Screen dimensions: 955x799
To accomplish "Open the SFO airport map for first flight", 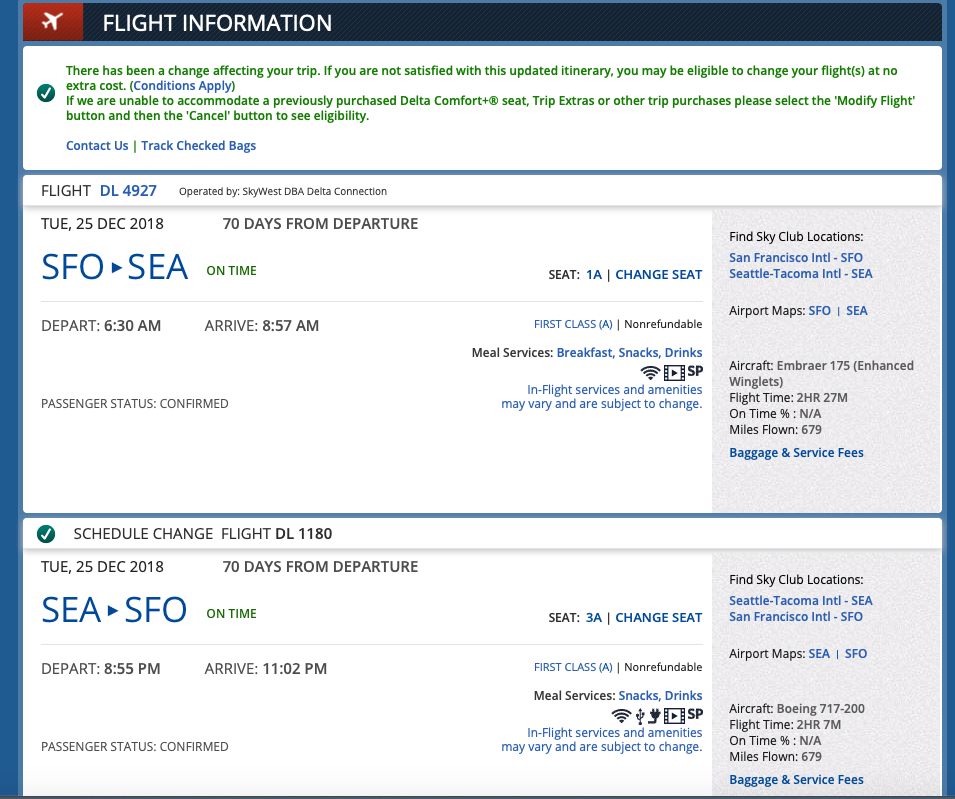I will [x=819, y=311].
